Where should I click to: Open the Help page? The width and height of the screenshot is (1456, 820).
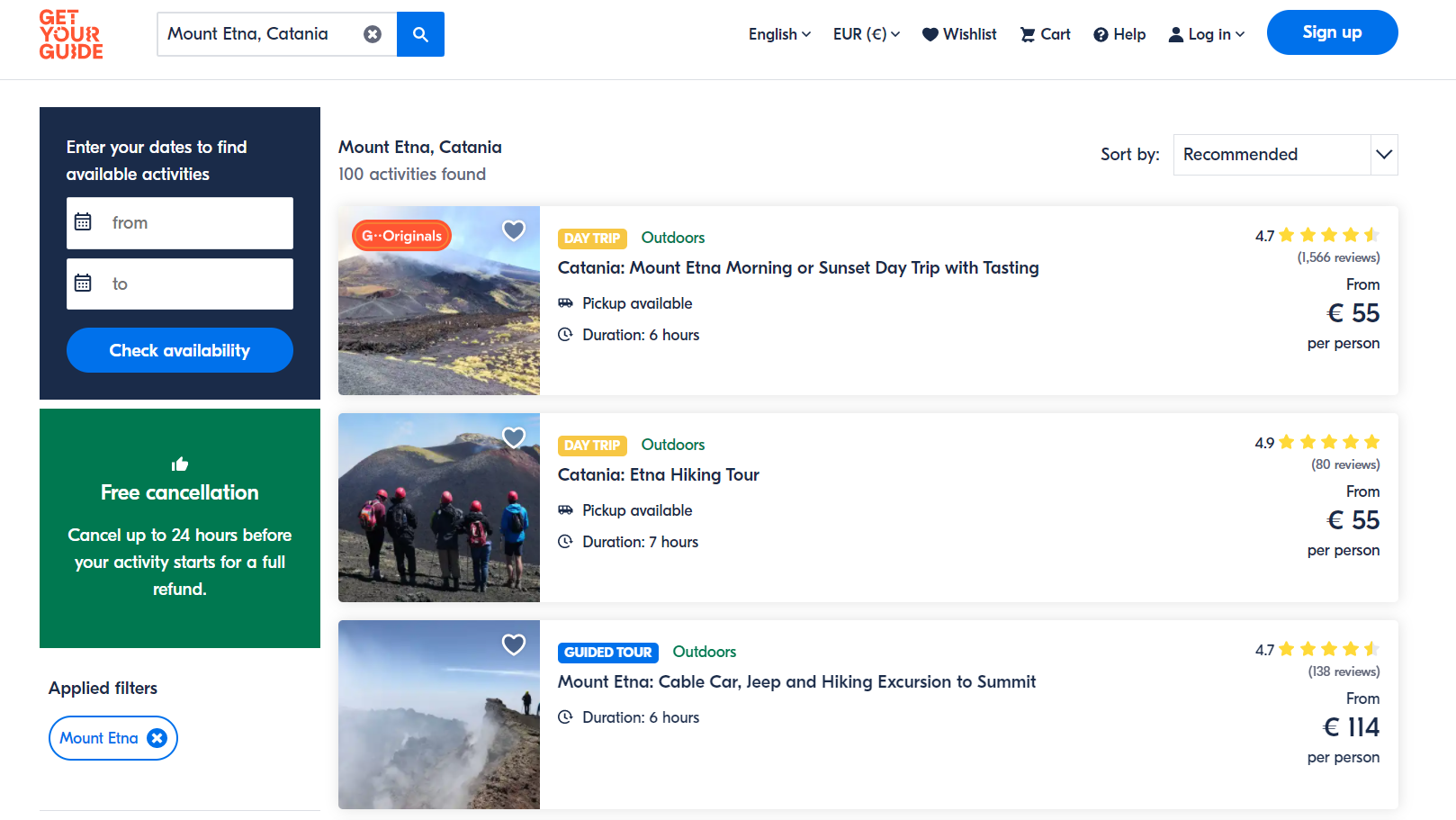click(1119, 34)
